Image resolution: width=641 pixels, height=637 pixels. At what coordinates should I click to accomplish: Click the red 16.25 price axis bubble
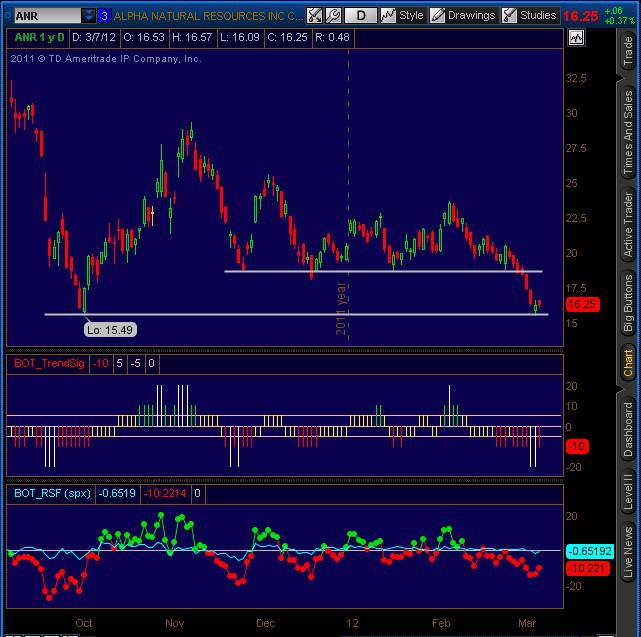(583, 304)
